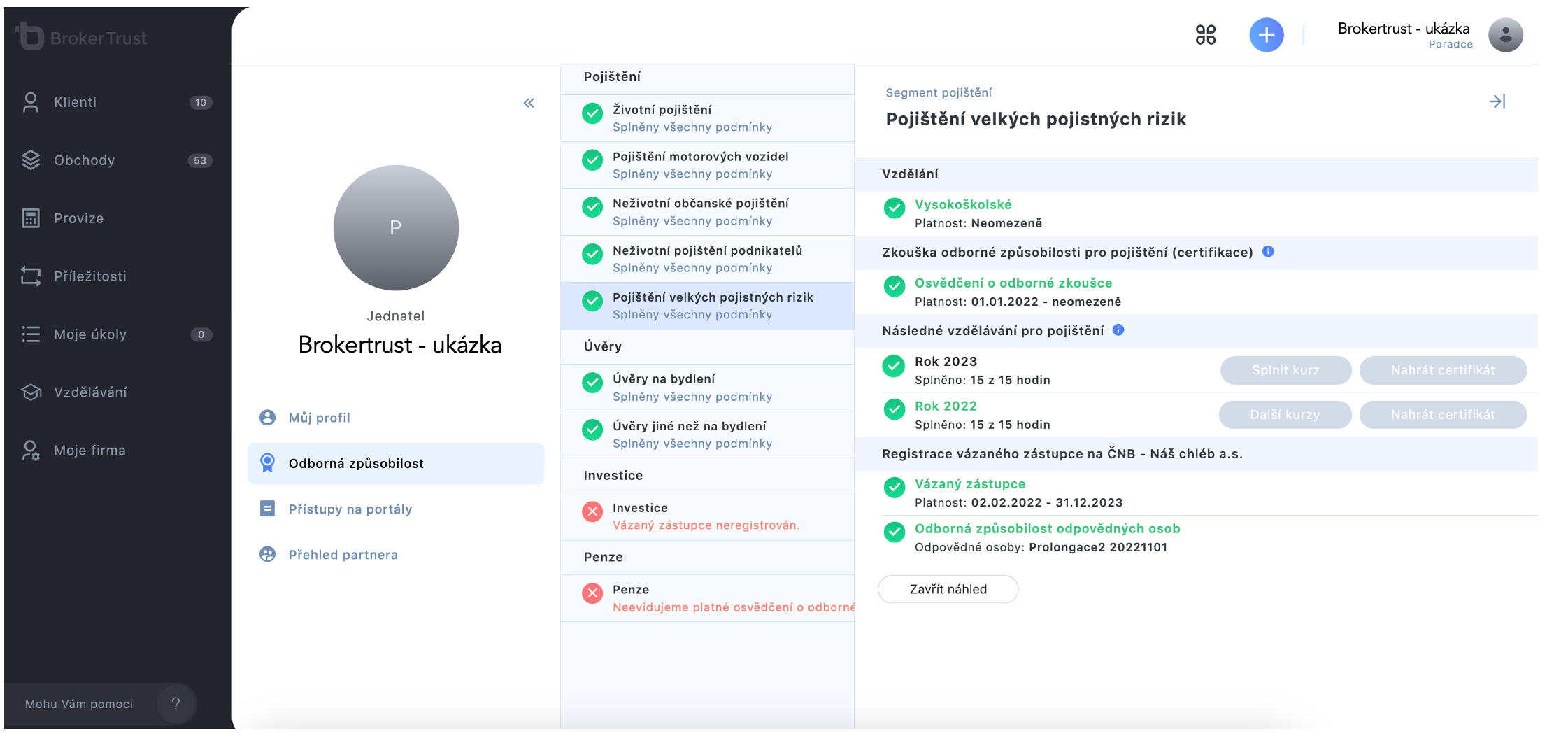The height and width of the screenshot is (743, 1568).
Task: Click the Klienti badge showing 10
Action: point(201,102)
